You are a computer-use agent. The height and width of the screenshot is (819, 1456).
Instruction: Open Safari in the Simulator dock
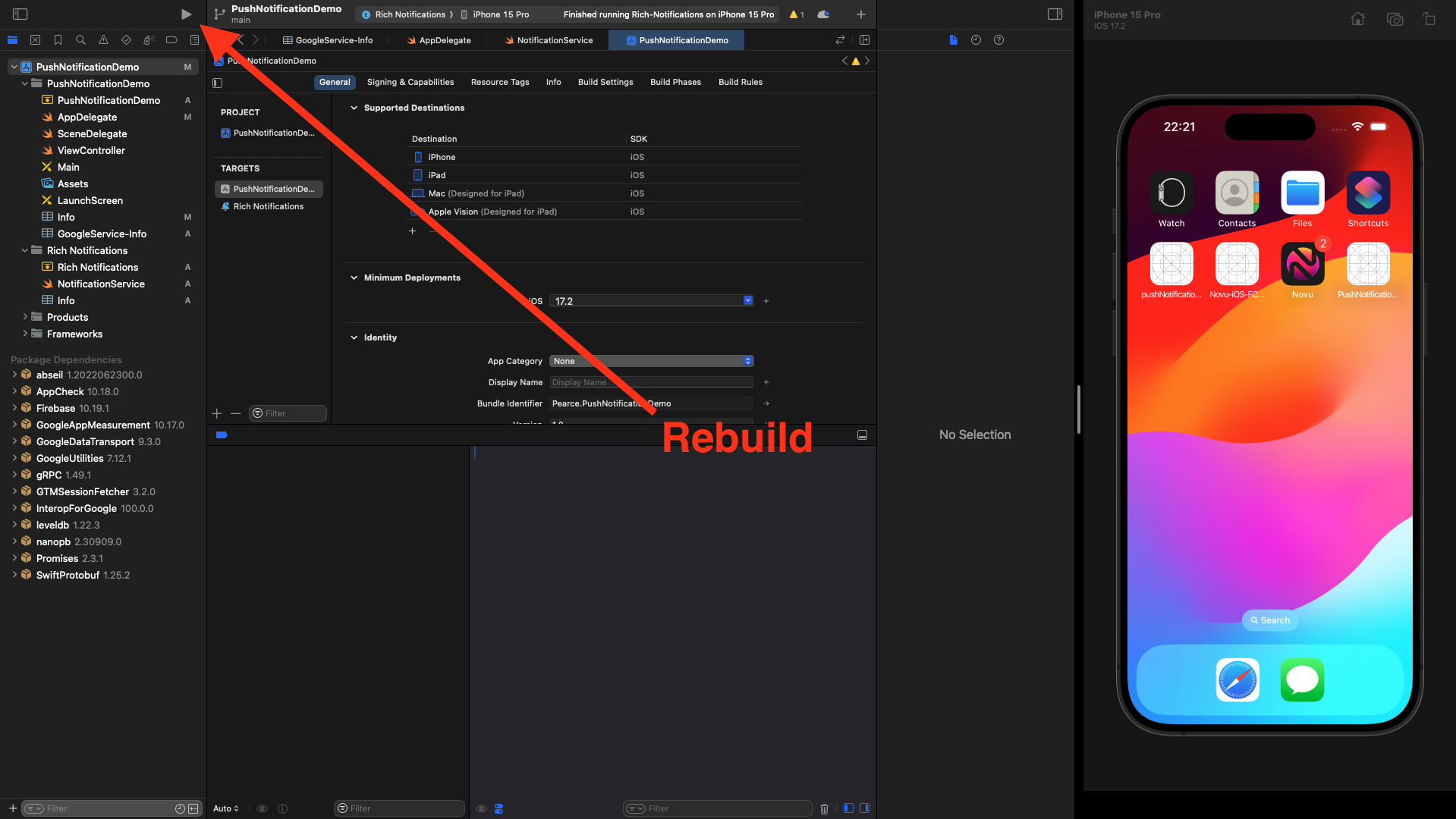point(1237,680)
